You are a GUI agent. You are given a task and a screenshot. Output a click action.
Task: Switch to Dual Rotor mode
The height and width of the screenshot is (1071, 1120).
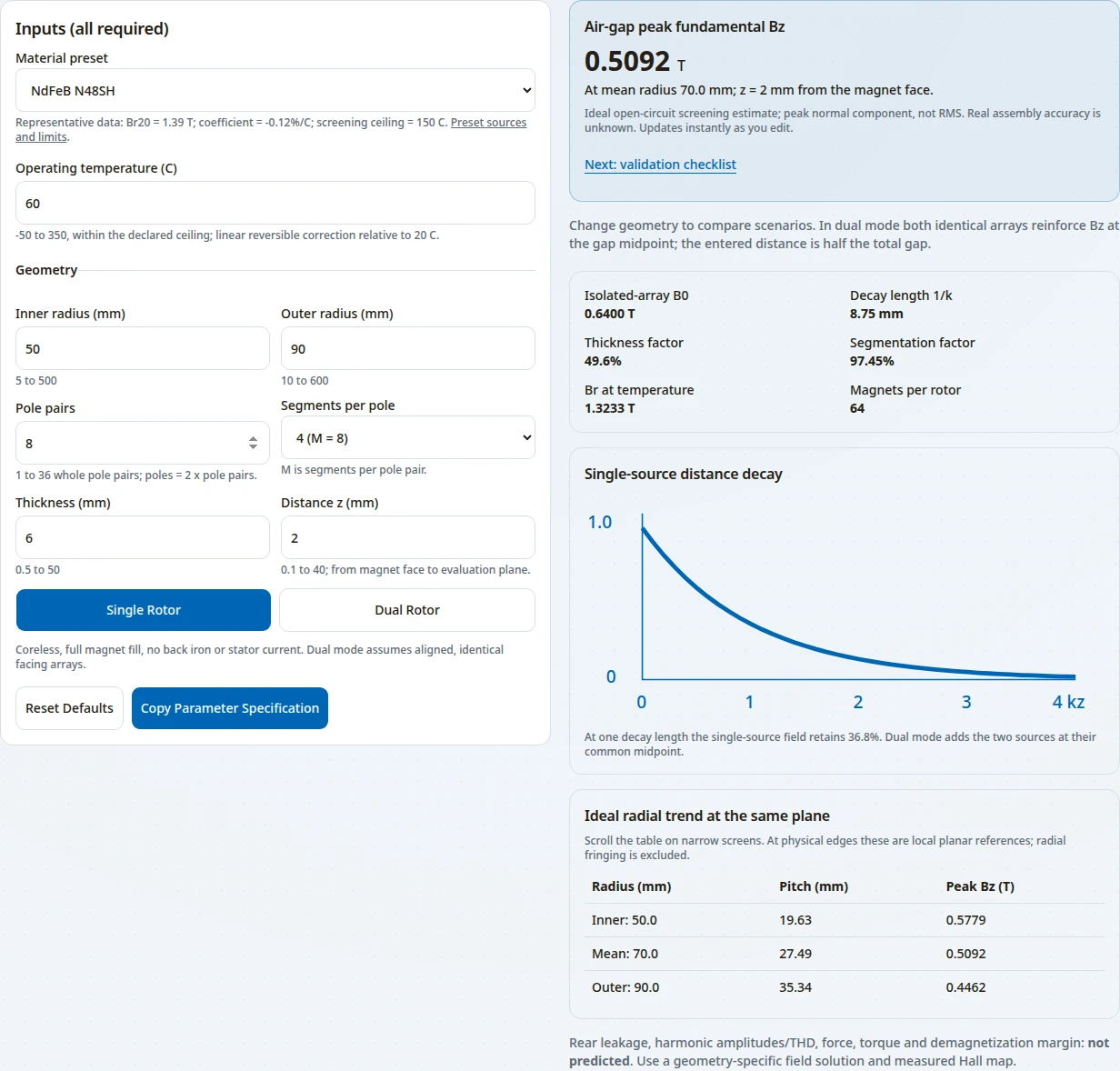pos(407,610)
